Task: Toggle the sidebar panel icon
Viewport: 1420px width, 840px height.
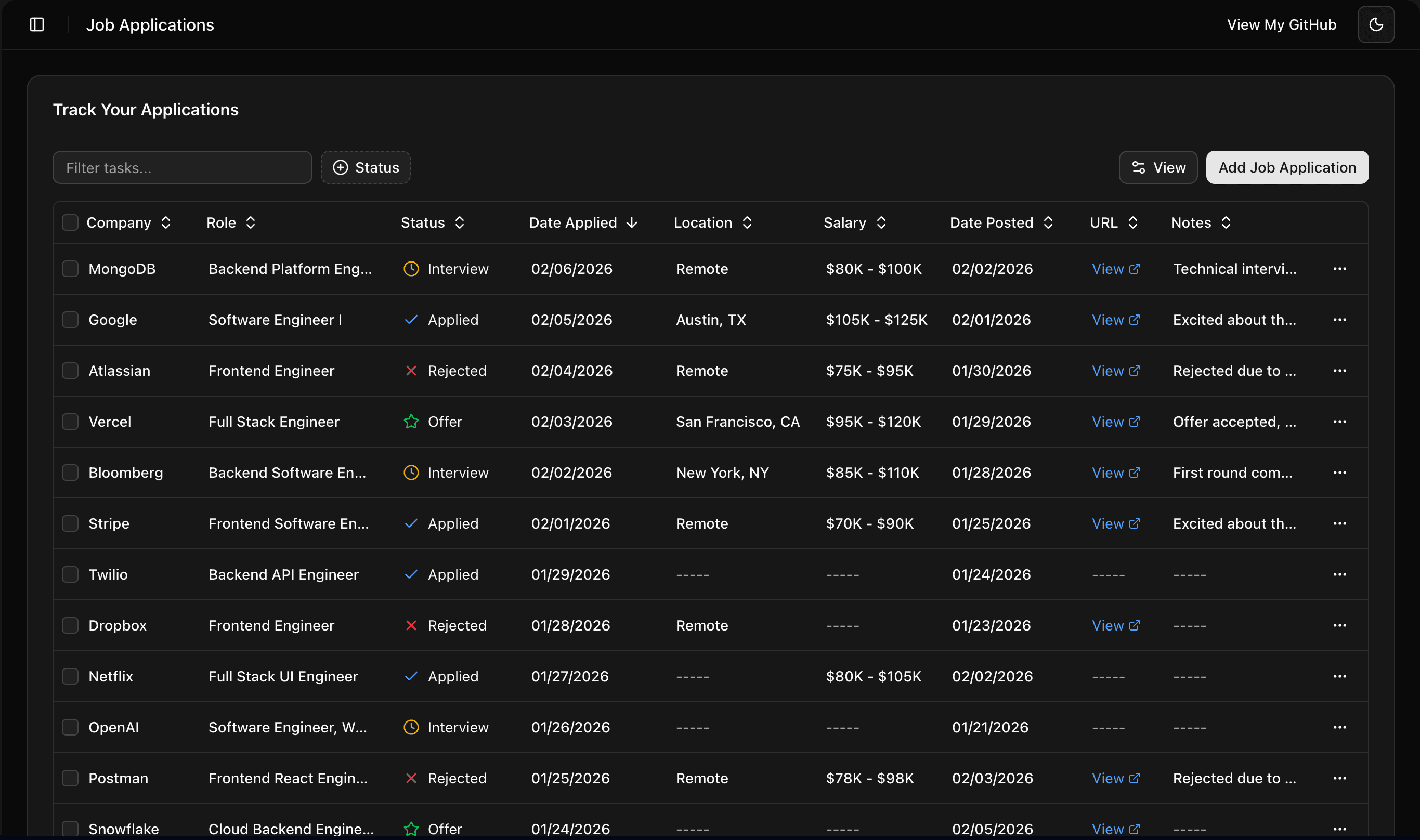Action: tap(37, 24)
